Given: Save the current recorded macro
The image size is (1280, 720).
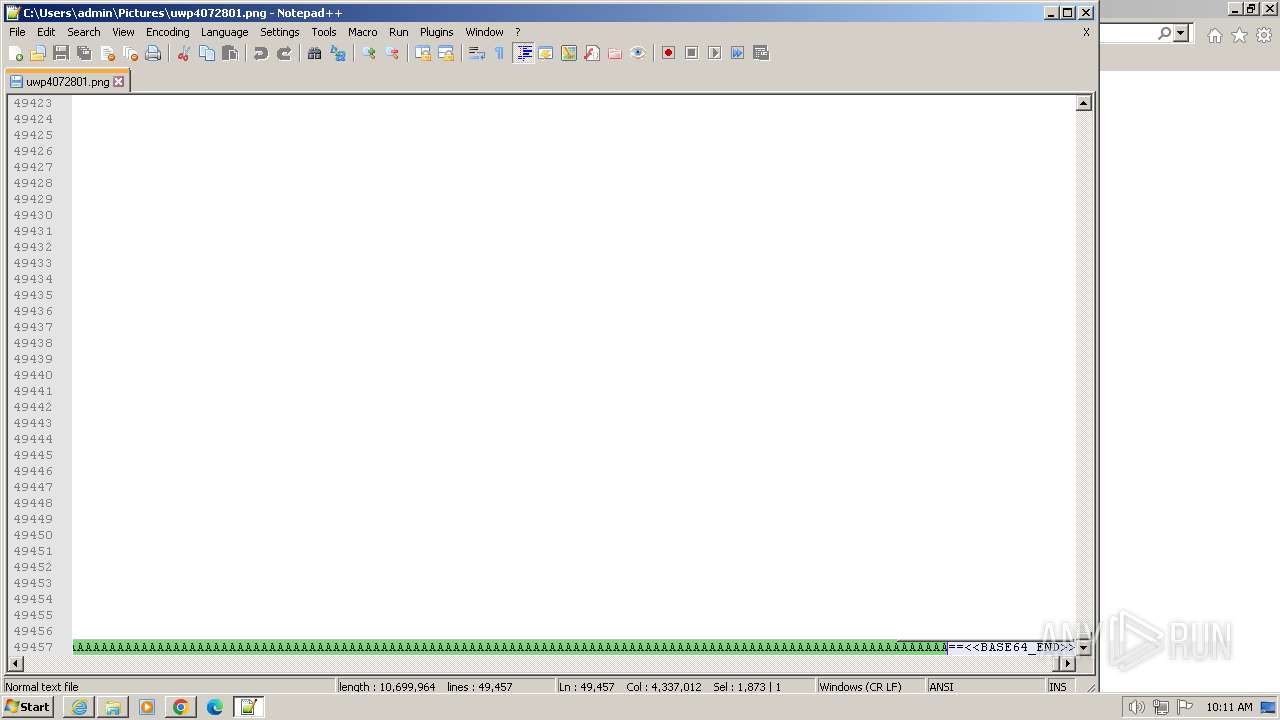Looking at the screenshot, I should (x=761, y=53).
